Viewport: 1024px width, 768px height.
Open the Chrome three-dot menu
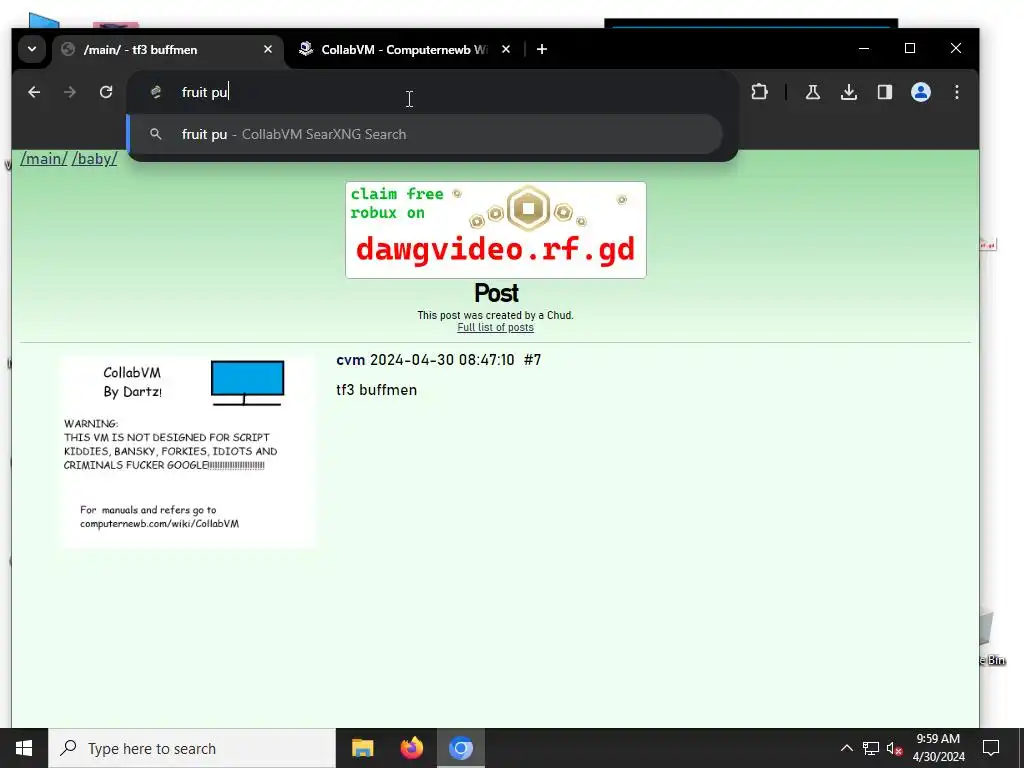tap(957, 92)
